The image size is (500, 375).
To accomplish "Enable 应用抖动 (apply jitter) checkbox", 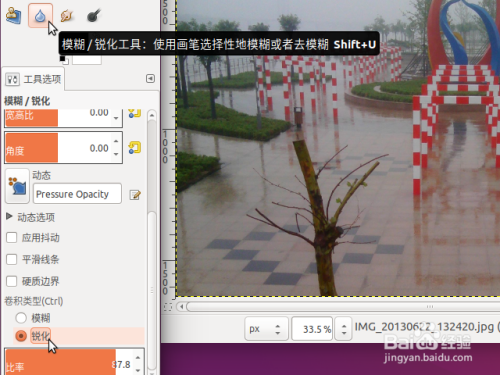I will (12, 238).
